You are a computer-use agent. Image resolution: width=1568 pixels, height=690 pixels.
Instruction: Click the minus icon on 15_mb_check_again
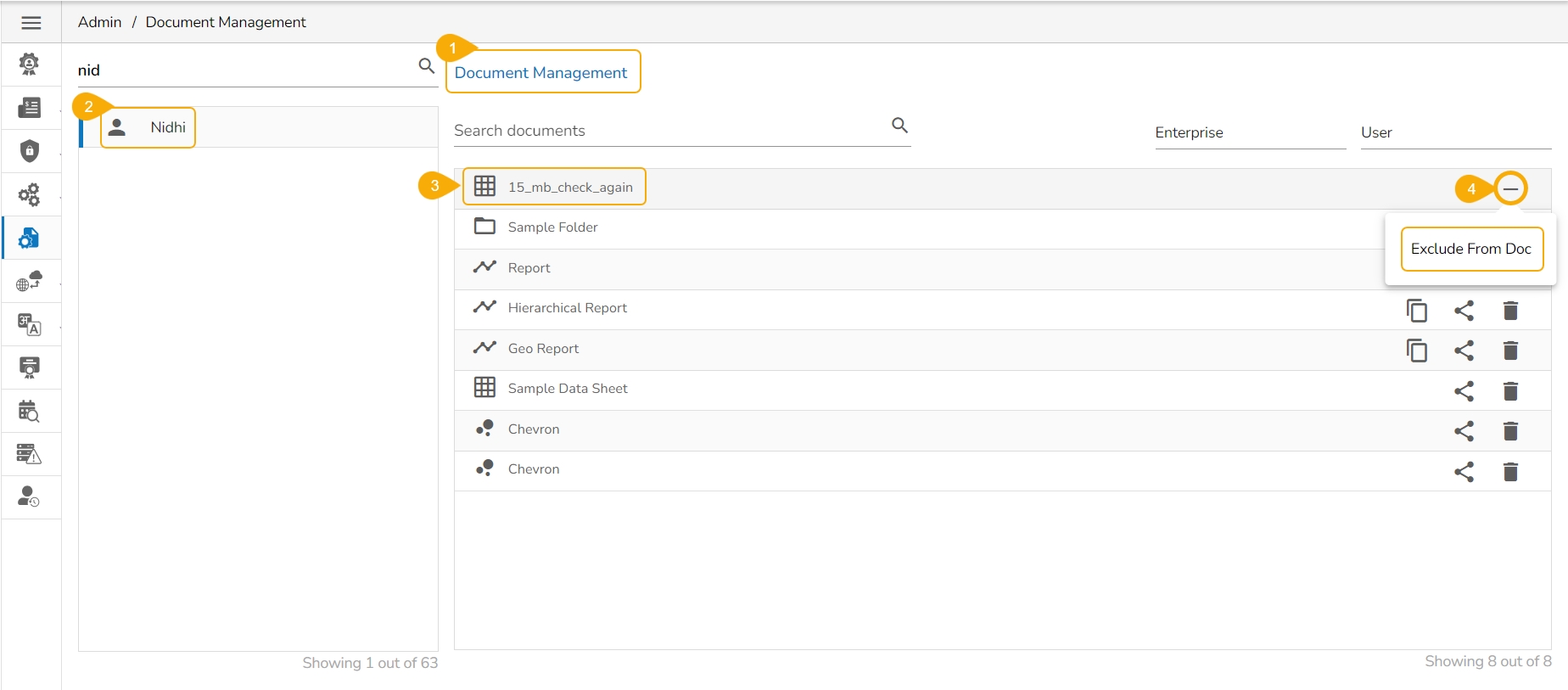tap(1510, 188)
